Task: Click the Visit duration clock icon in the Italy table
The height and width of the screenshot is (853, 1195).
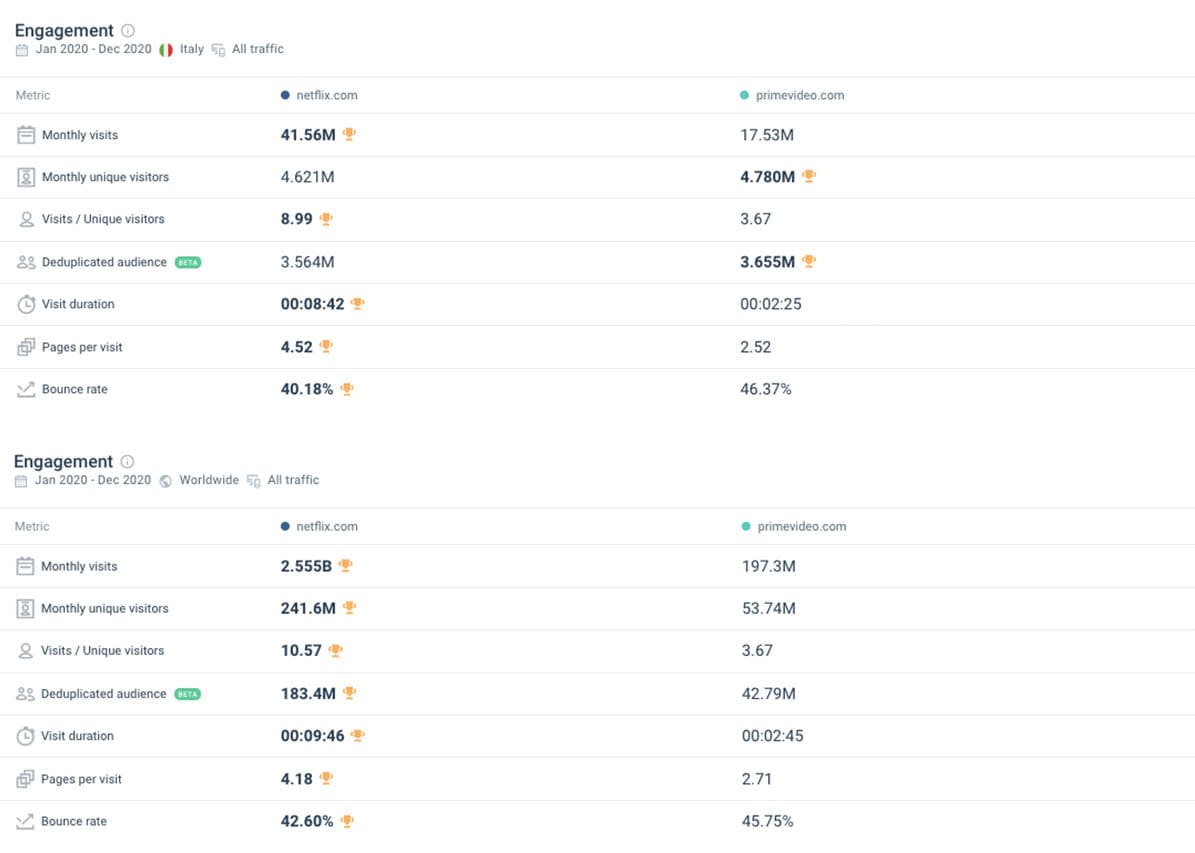Action: pos(26,304)
